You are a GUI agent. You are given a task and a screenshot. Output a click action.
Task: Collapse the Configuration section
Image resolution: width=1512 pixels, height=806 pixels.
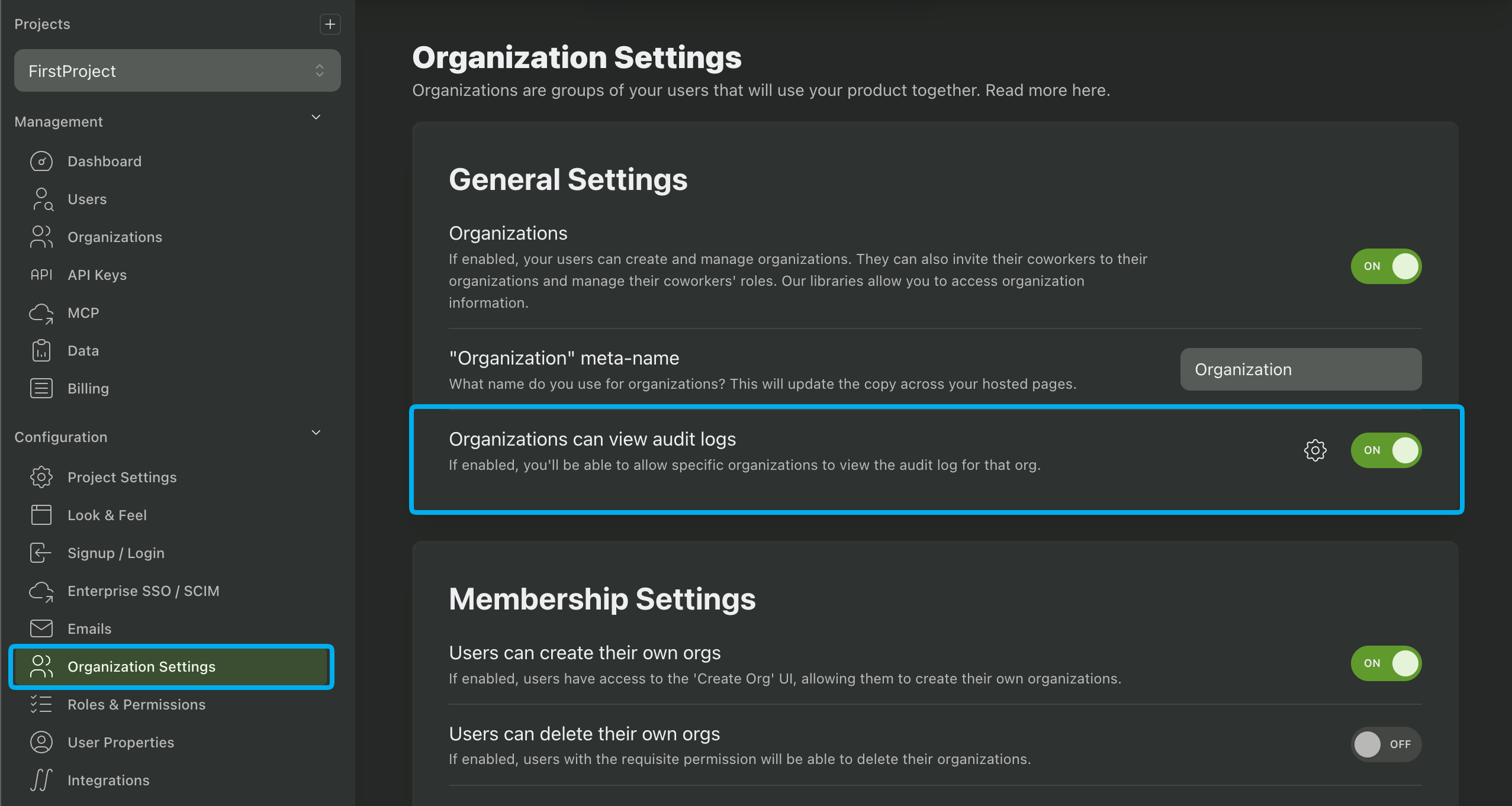click(316, 433)
